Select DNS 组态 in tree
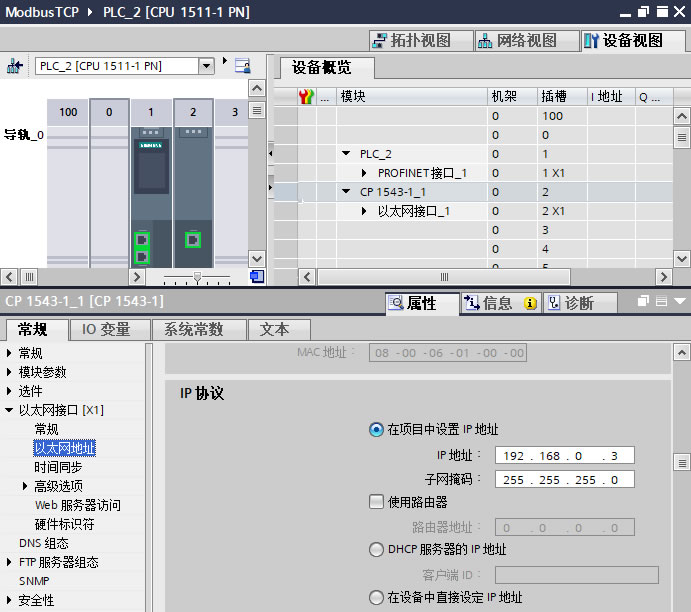Viewport: 691px width, 612px height. point(44,543)
